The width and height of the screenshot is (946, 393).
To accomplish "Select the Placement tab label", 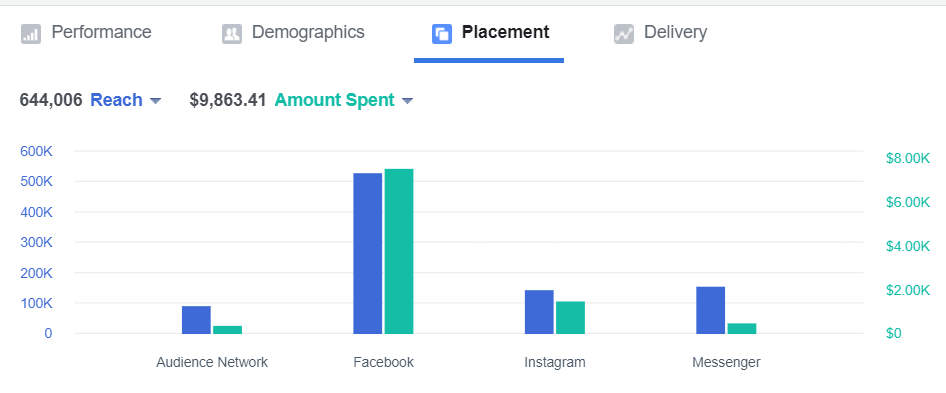I will pyautogui.click(x=506, y=32).
